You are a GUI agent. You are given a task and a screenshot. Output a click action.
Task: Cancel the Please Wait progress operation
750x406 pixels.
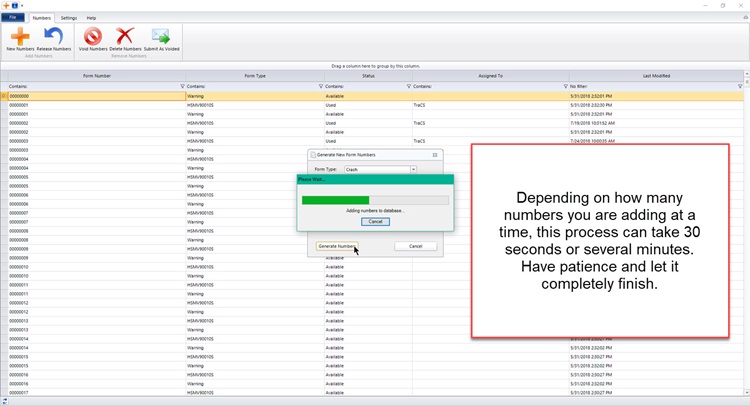375,222
